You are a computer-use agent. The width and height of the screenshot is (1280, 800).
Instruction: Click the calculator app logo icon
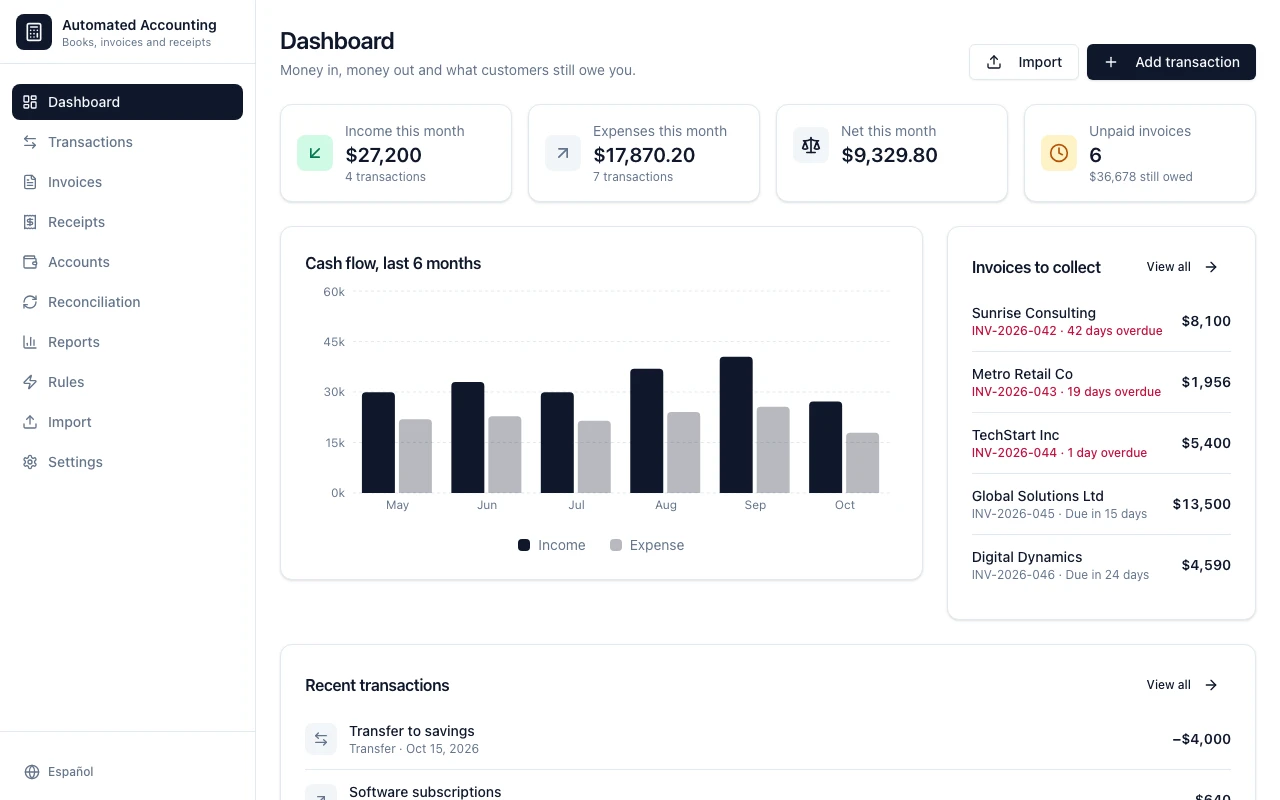tap(34, 32)
